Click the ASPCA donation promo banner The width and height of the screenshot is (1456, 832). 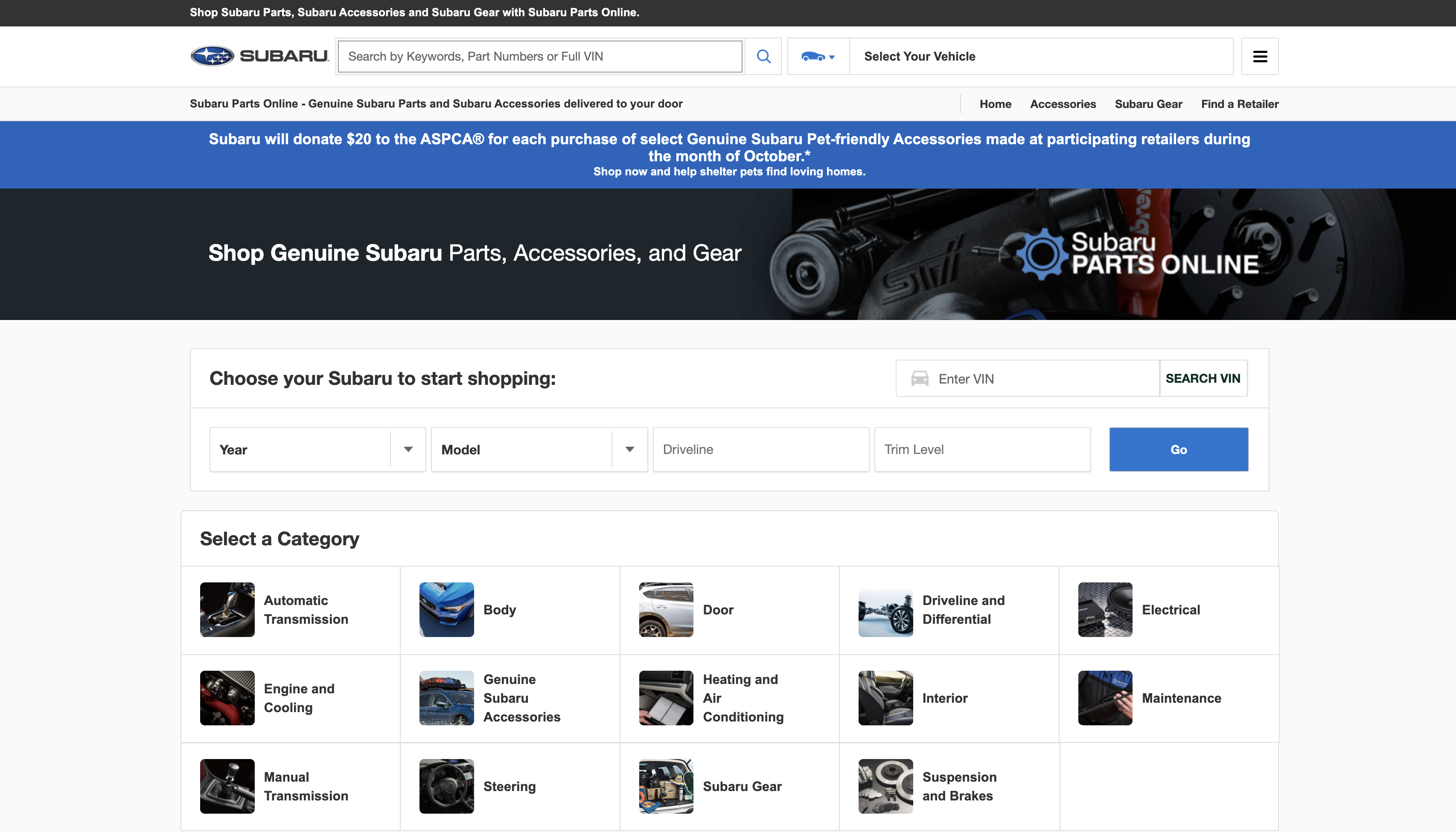[x=728, y=155]
